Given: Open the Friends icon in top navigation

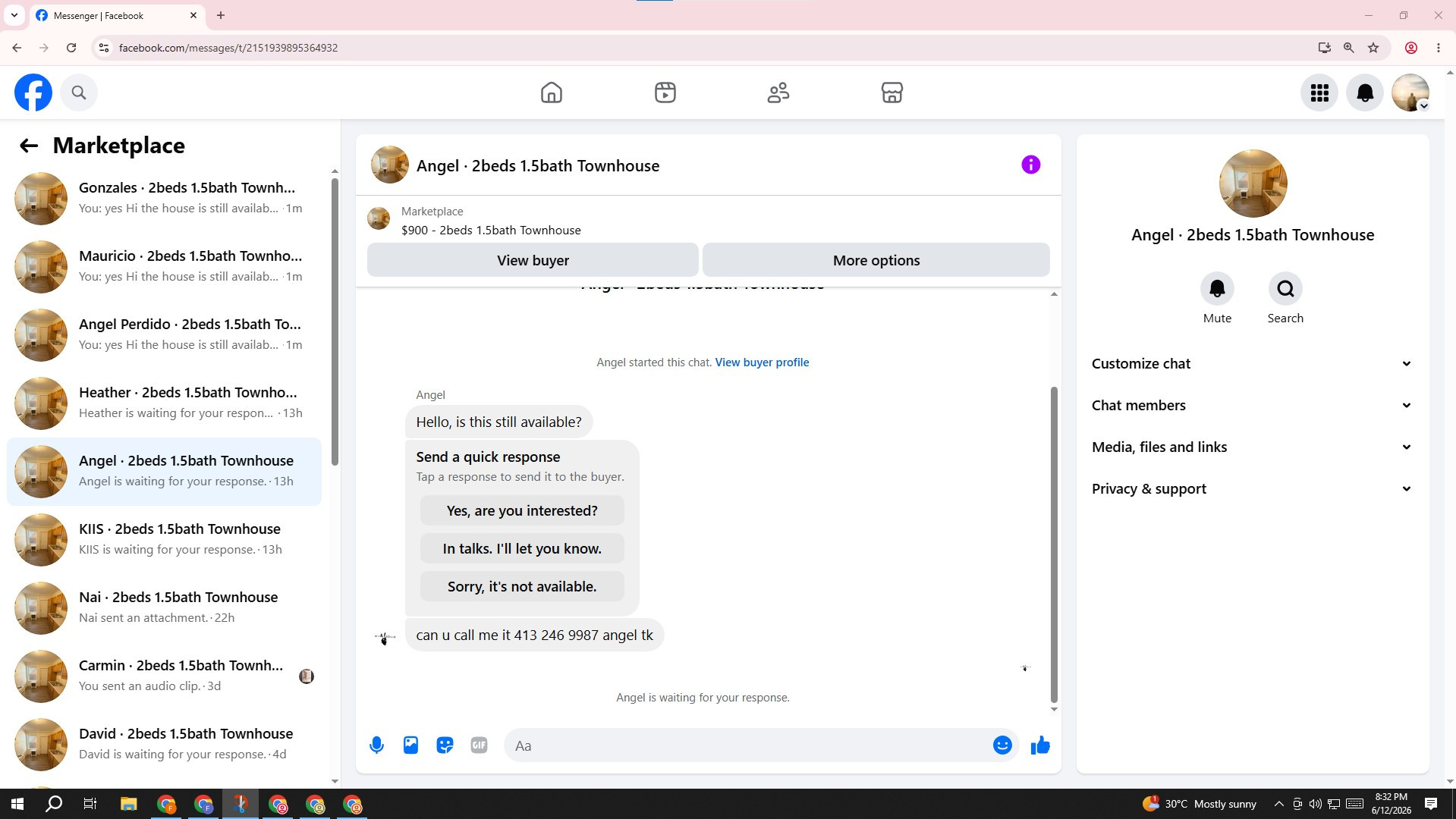Looking at the screenshot, I should pos(778,93).
